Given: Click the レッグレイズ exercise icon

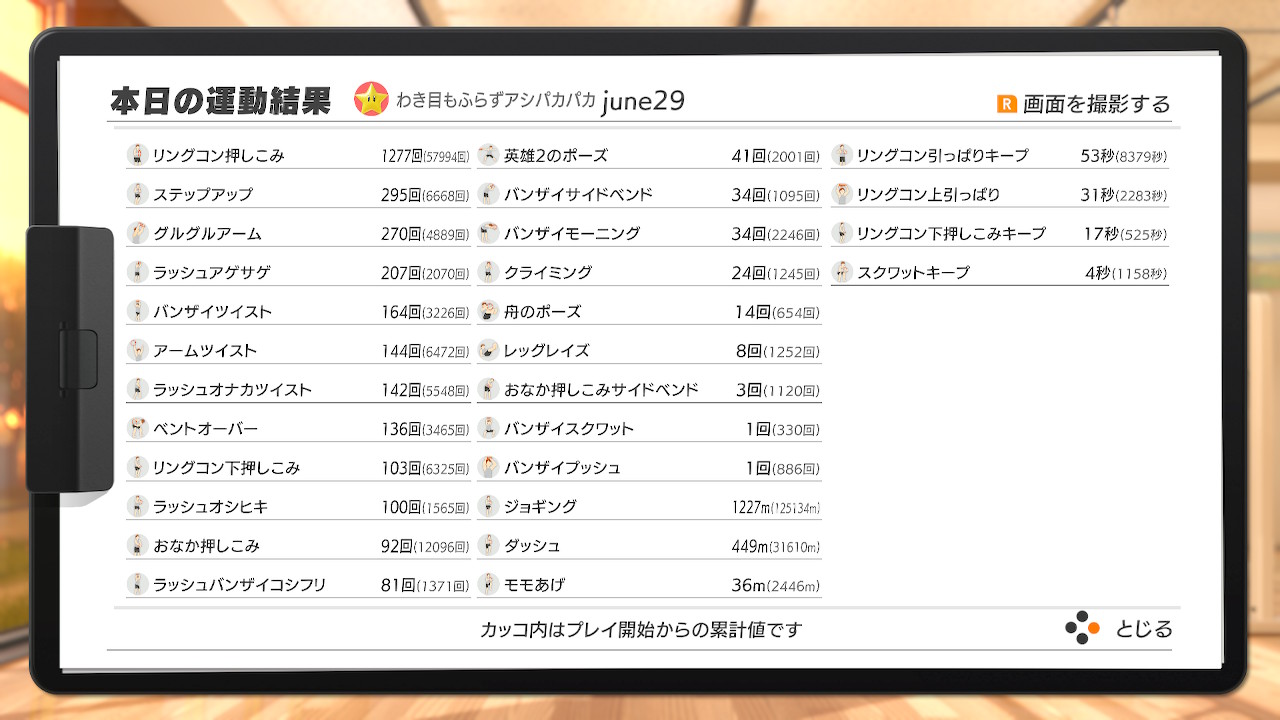Looking at the screenshot, I should (x=488, y=350).
